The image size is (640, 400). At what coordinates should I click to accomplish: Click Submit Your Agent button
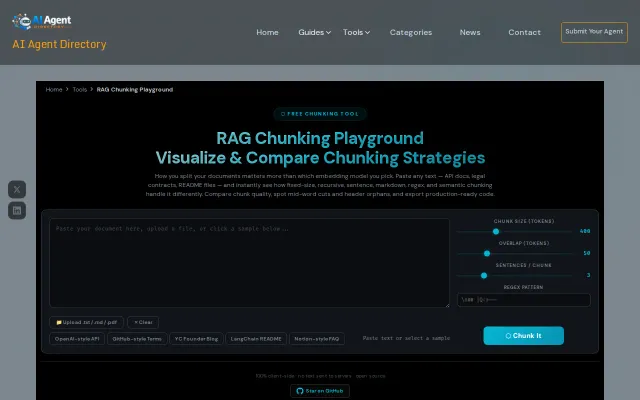tap(594, 32)
